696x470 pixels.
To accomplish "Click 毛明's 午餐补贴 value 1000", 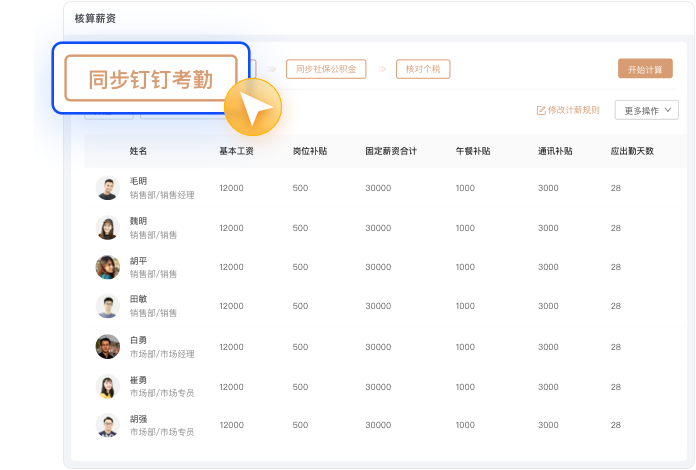I will pyautogui.click(x=465, y=188).
